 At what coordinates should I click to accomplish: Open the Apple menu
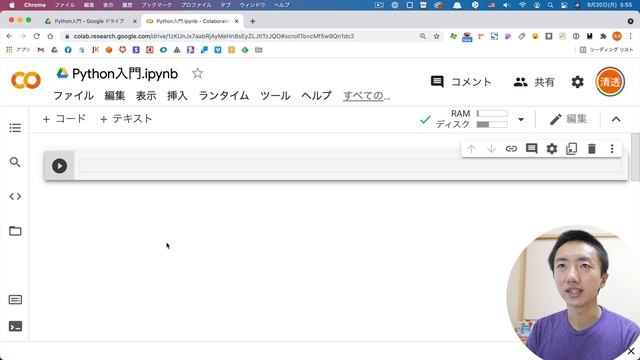tap(12, 5)
